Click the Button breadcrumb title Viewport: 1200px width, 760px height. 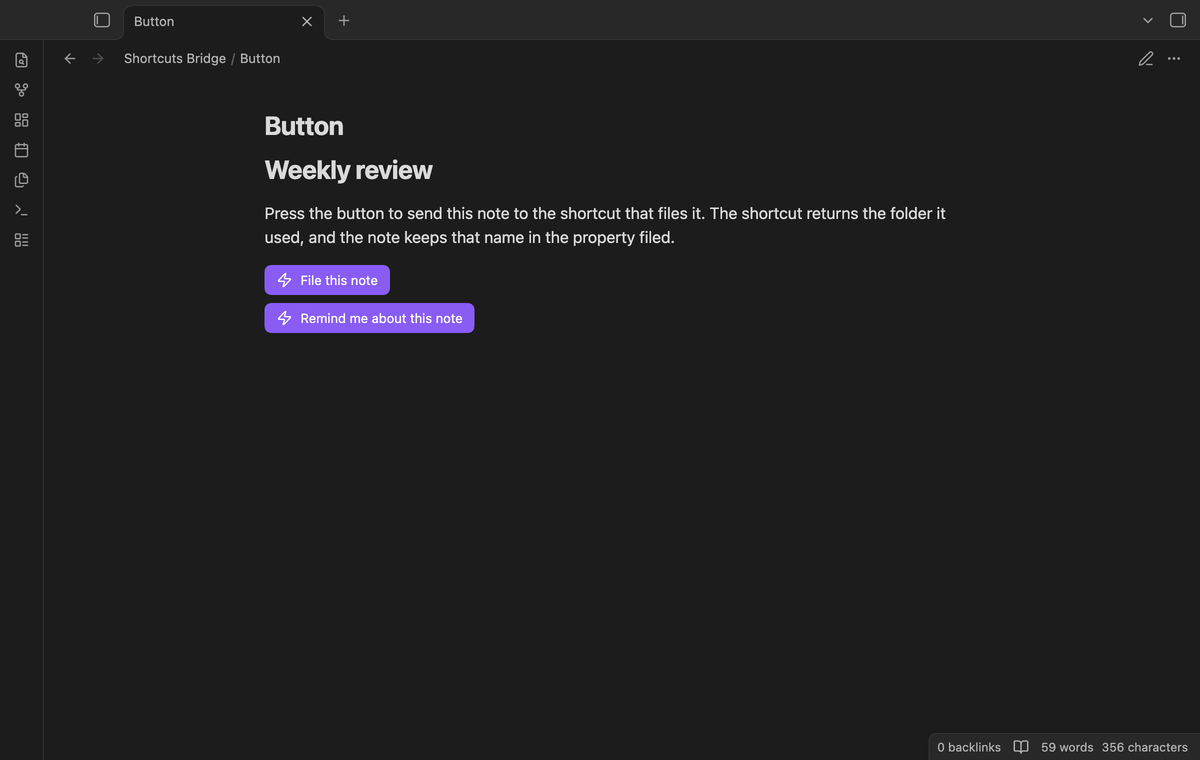(x=260, y=59)
